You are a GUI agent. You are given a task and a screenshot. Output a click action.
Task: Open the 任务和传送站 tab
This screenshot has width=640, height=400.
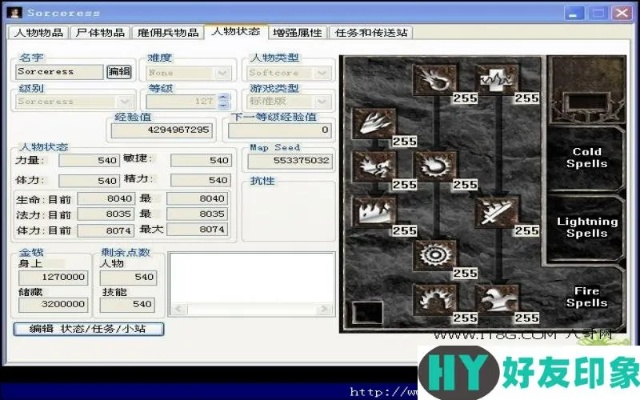pos(371,33)
